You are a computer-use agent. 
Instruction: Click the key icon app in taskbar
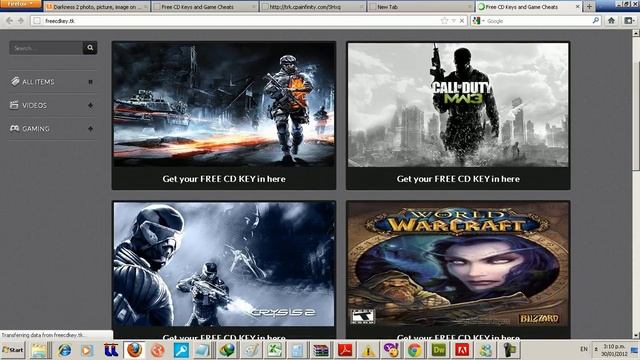coord(180,350)
